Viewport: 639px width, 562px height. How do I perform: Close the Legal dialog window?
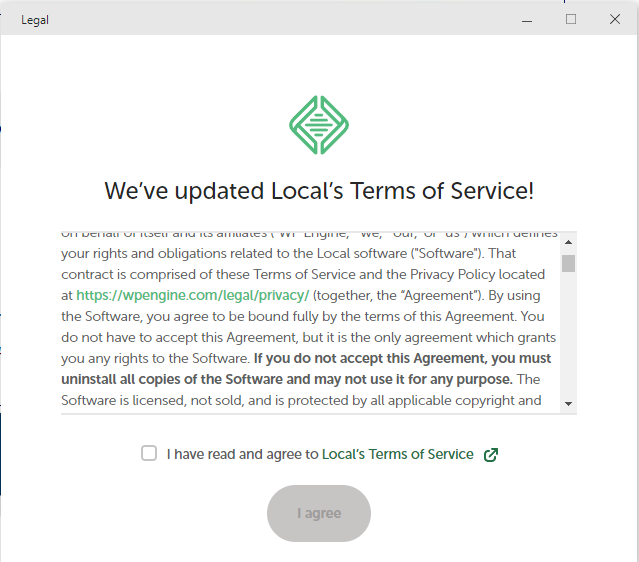[x=615, y=19]
